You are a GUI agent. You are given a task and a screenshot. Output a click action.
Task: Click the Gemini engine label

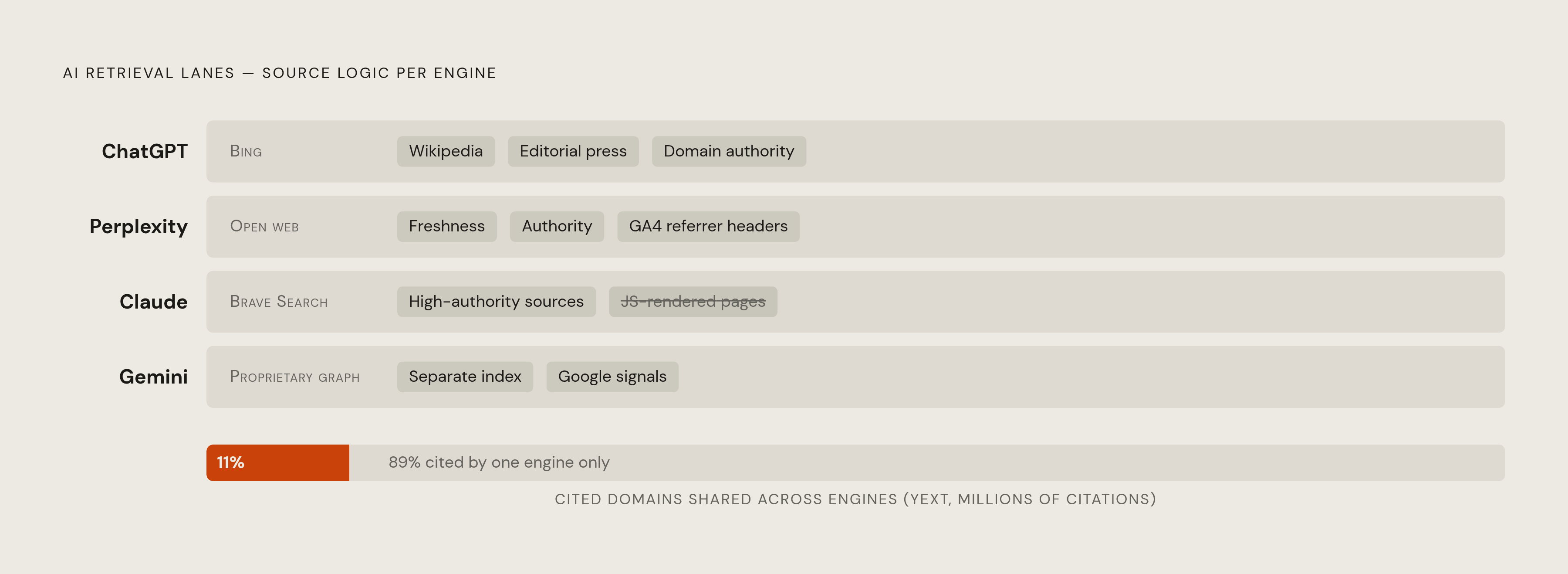(153, 377)
